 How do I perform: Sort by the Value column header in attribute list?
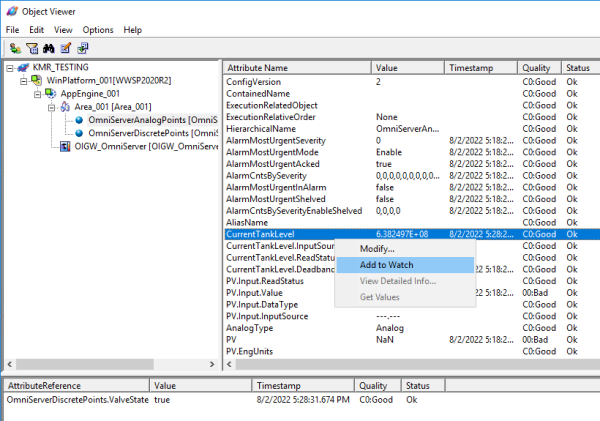click(408, 68)
